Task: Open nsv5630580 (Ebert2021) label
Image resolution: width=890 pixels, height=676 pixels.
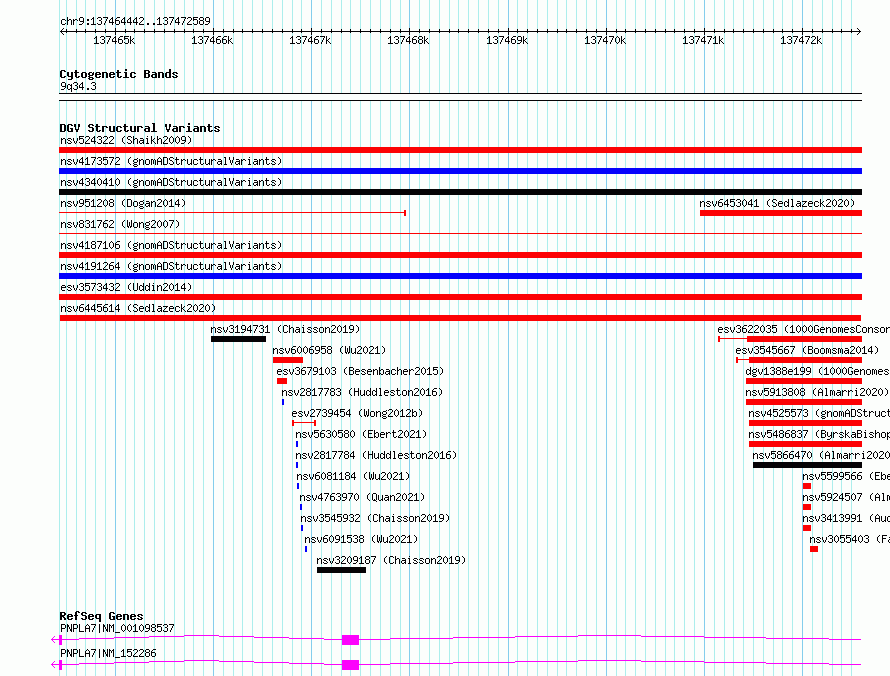Action: tap(361, 434)
